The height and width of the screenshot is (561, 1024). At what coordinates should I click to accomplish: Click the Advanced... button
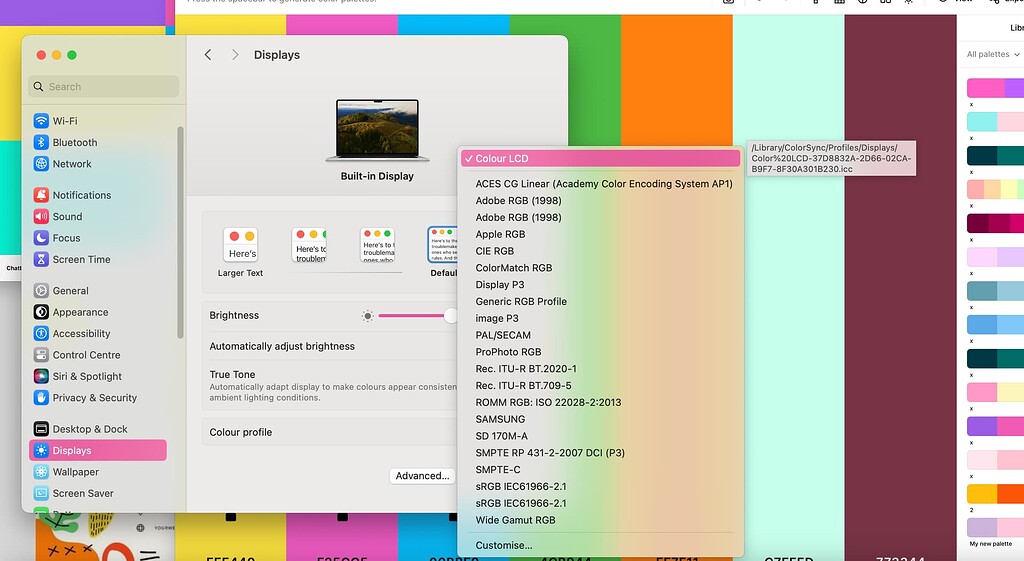click(x=423, y=475)
